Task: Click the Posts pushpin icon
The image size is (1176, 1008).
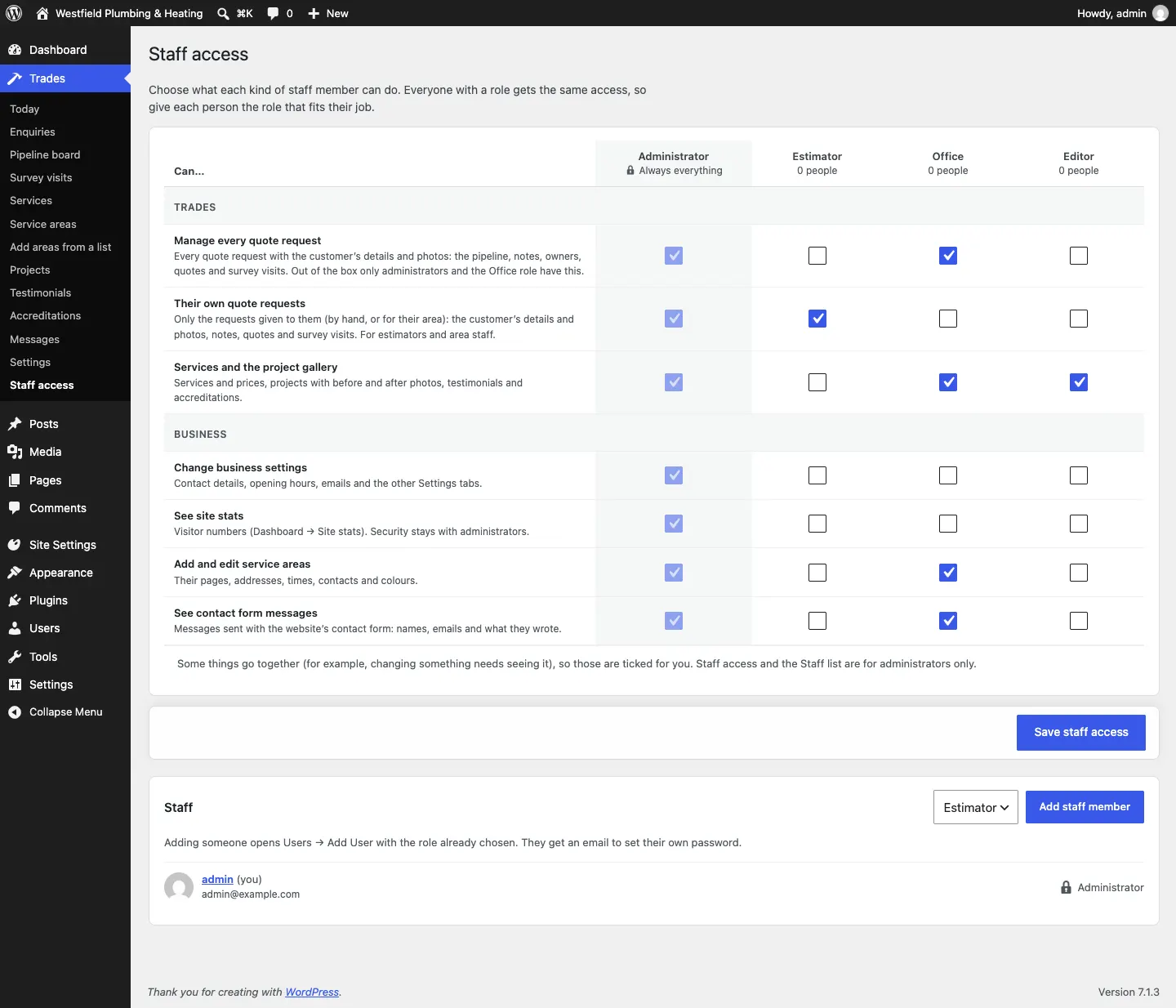Action: click(15, 424)
